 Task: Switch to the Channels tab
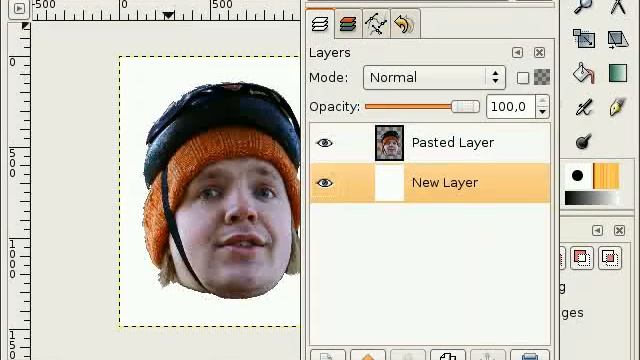click(x=348, y=24)
